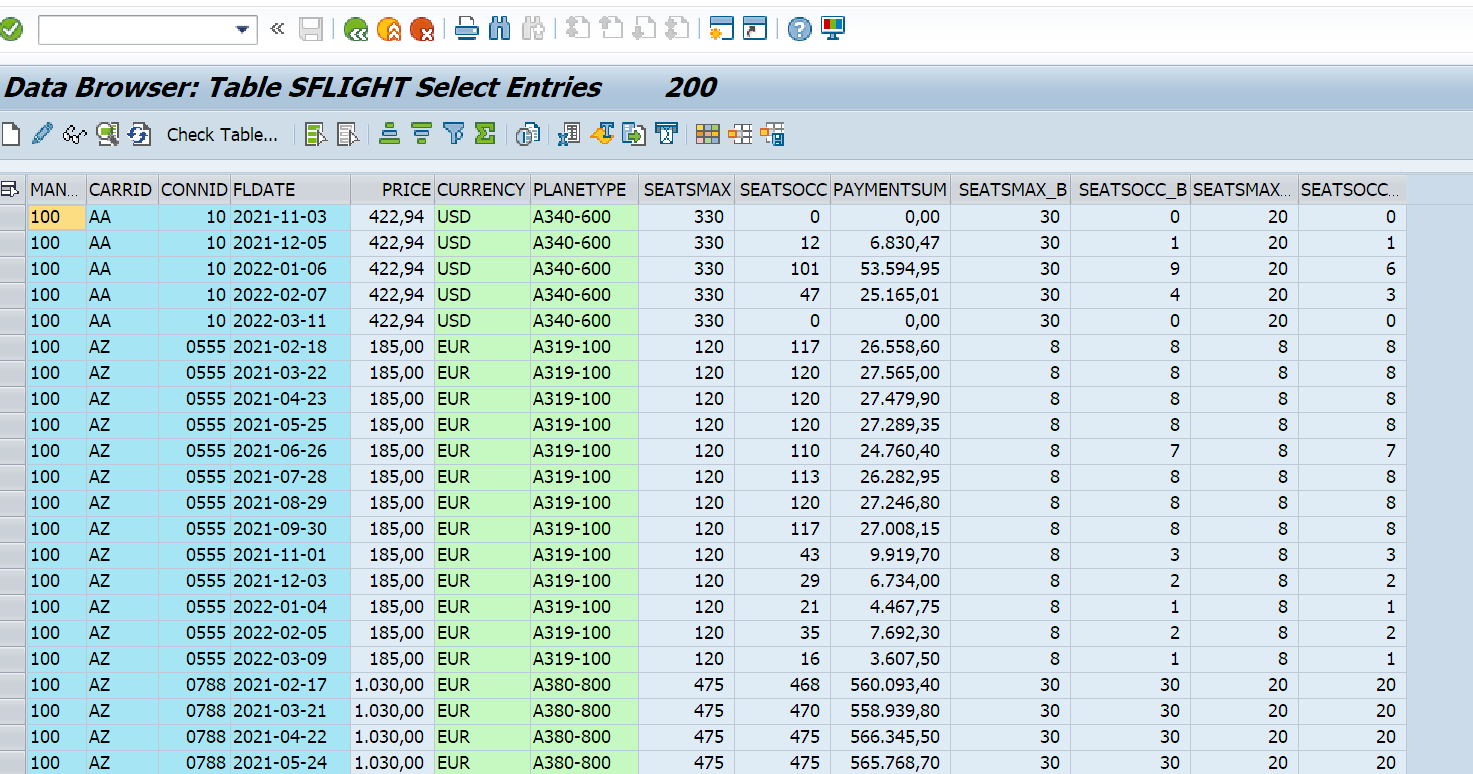Click the Check Table... button

coord(222,134)
